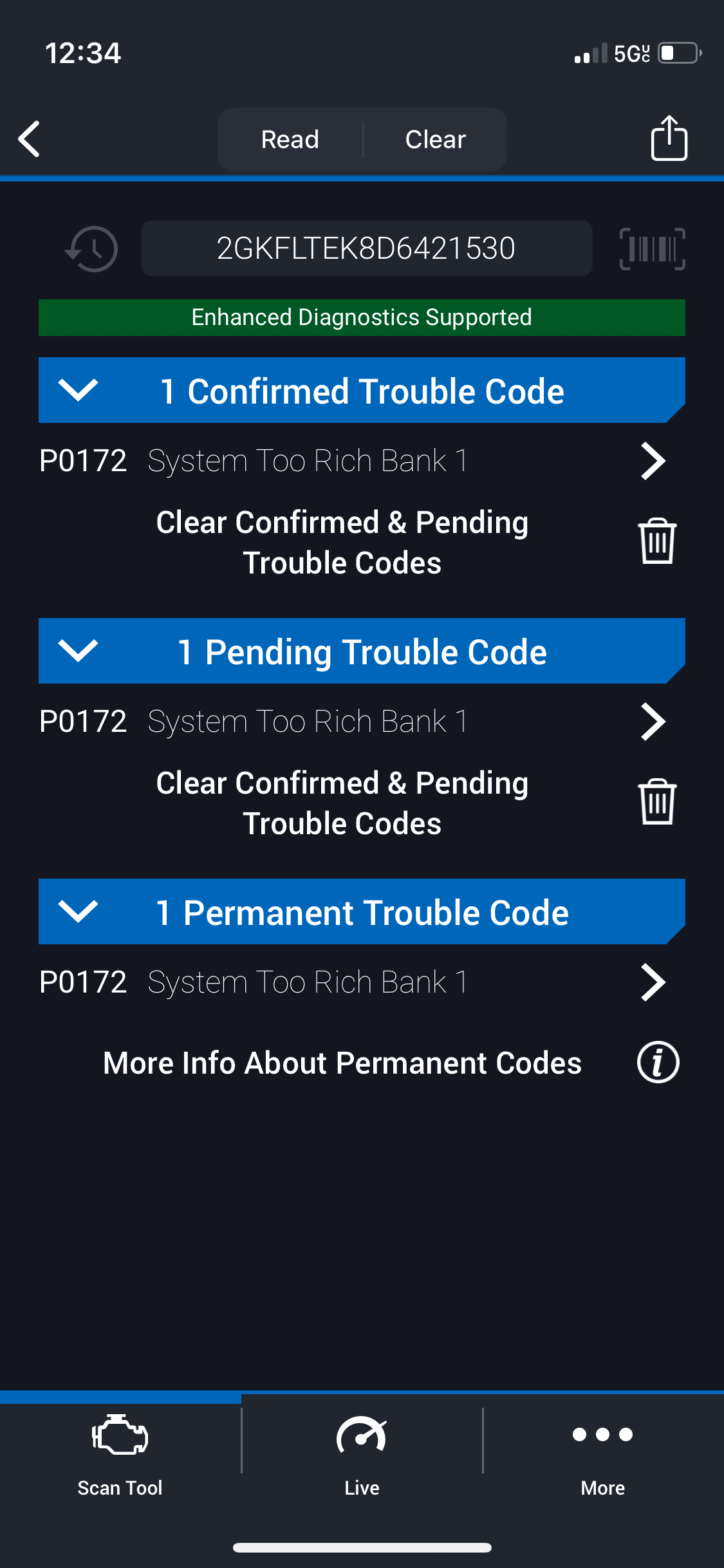The image size is (724, 1568).
Task: Tap trash icon under Confirmed Trouble Code
Action: pyautogui.click(x=656, y=541)
